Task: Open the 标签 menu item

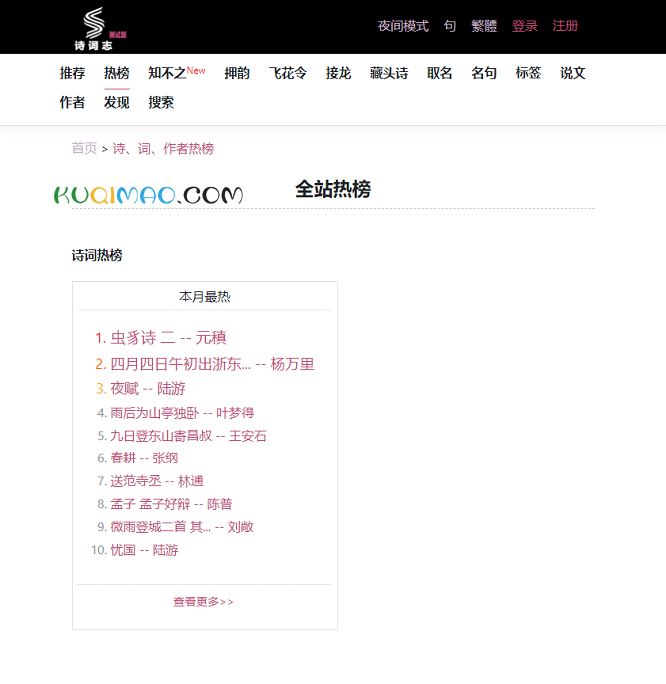Action: (x=528, y=73)
